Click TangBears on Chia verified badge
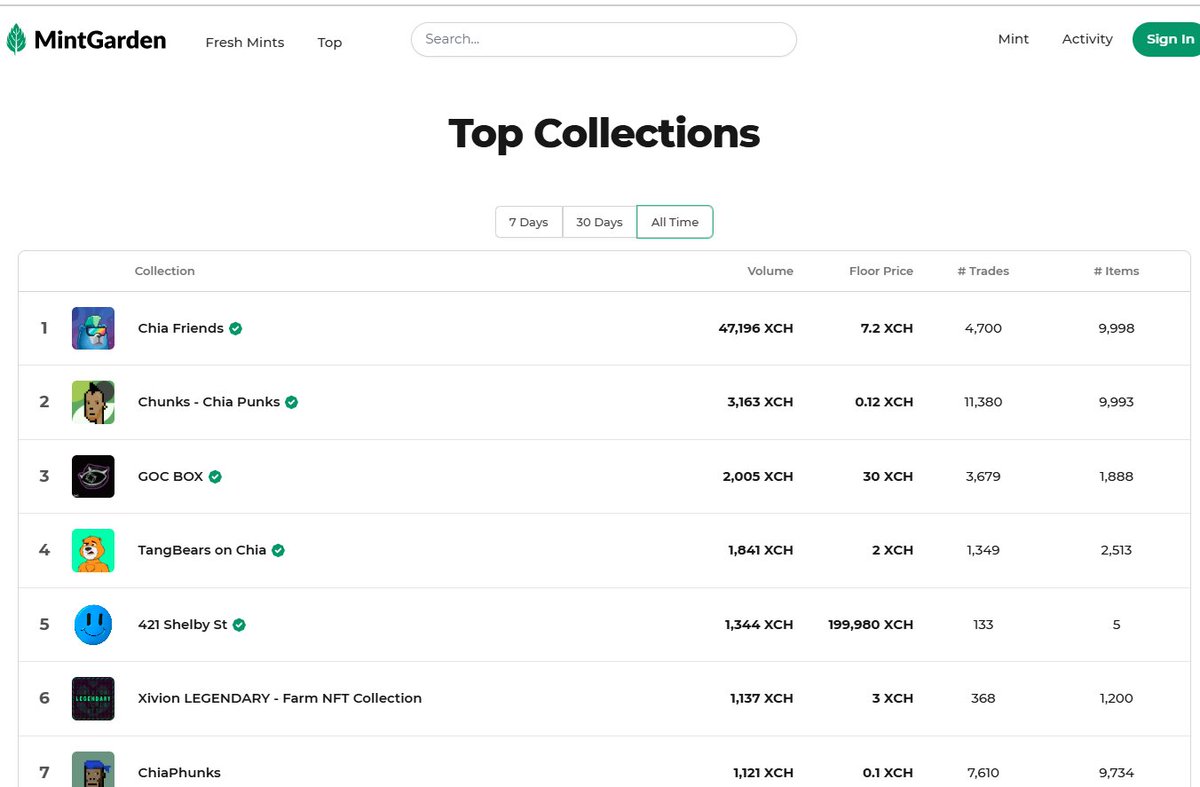 [278, 550]
